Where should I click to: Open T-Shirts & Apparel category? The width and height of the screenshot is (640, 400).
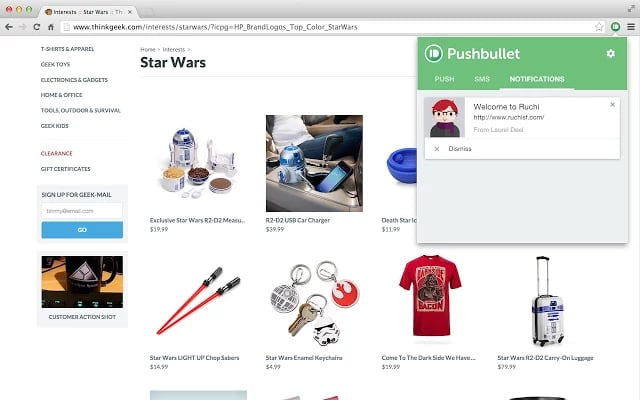click(67, 49)
